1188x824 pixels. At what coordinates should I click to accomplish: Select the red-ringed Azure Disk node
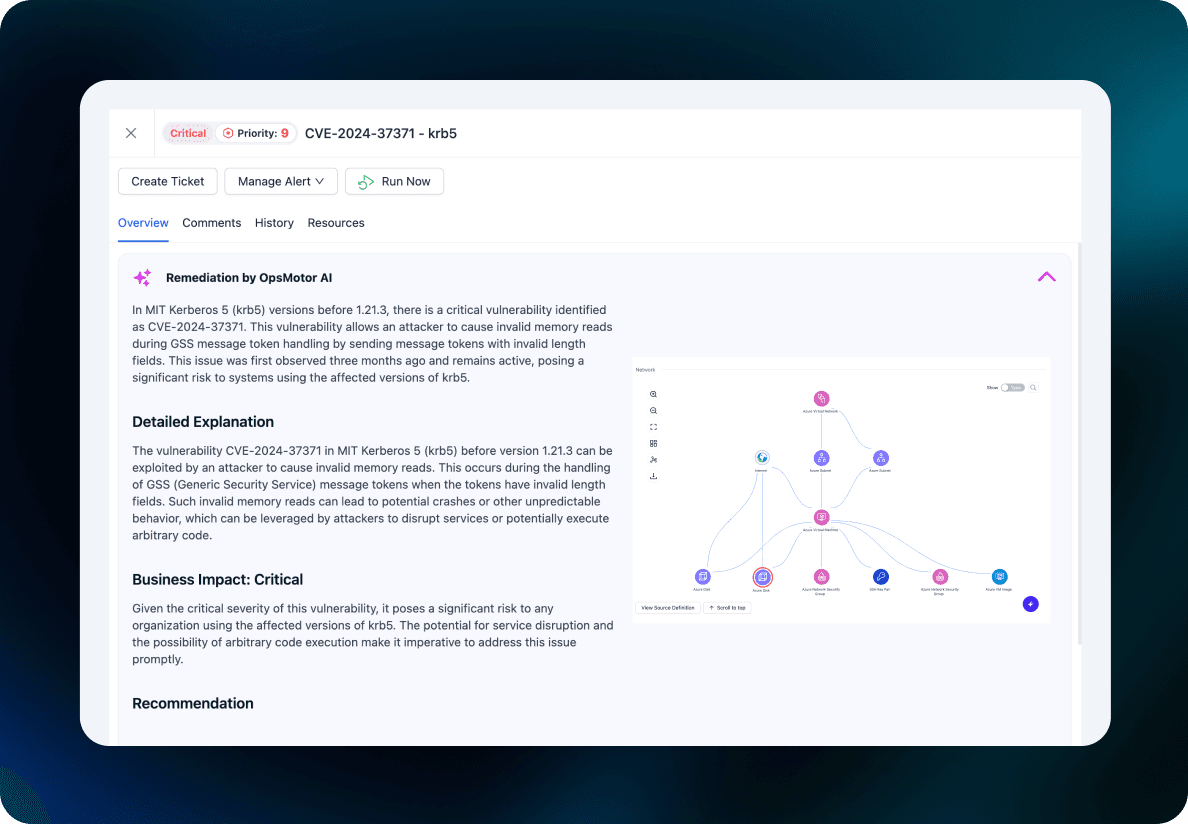(762, 576)
